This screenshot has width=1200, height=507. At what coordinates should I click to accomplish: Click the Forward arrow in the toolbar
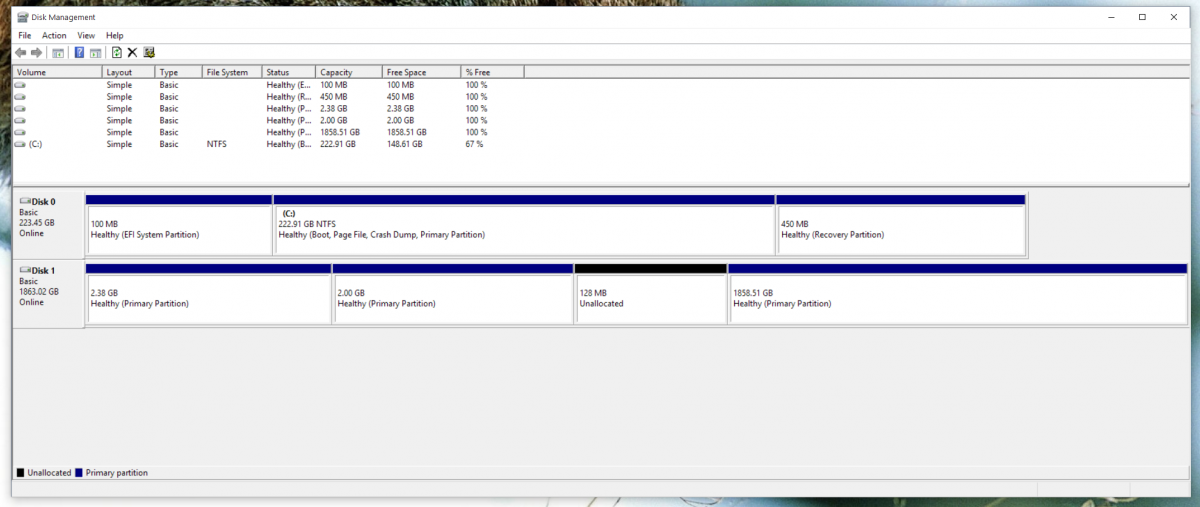37,52
